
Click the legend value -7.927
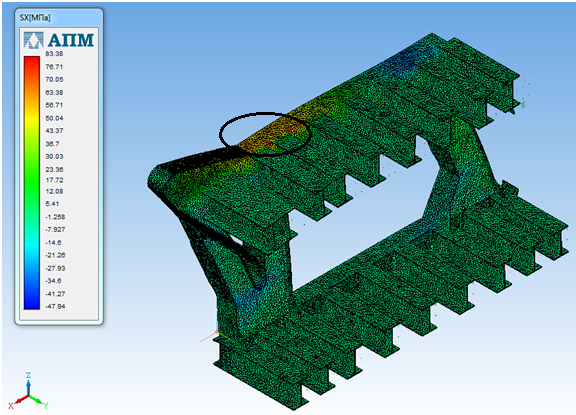tap(55, 230)
